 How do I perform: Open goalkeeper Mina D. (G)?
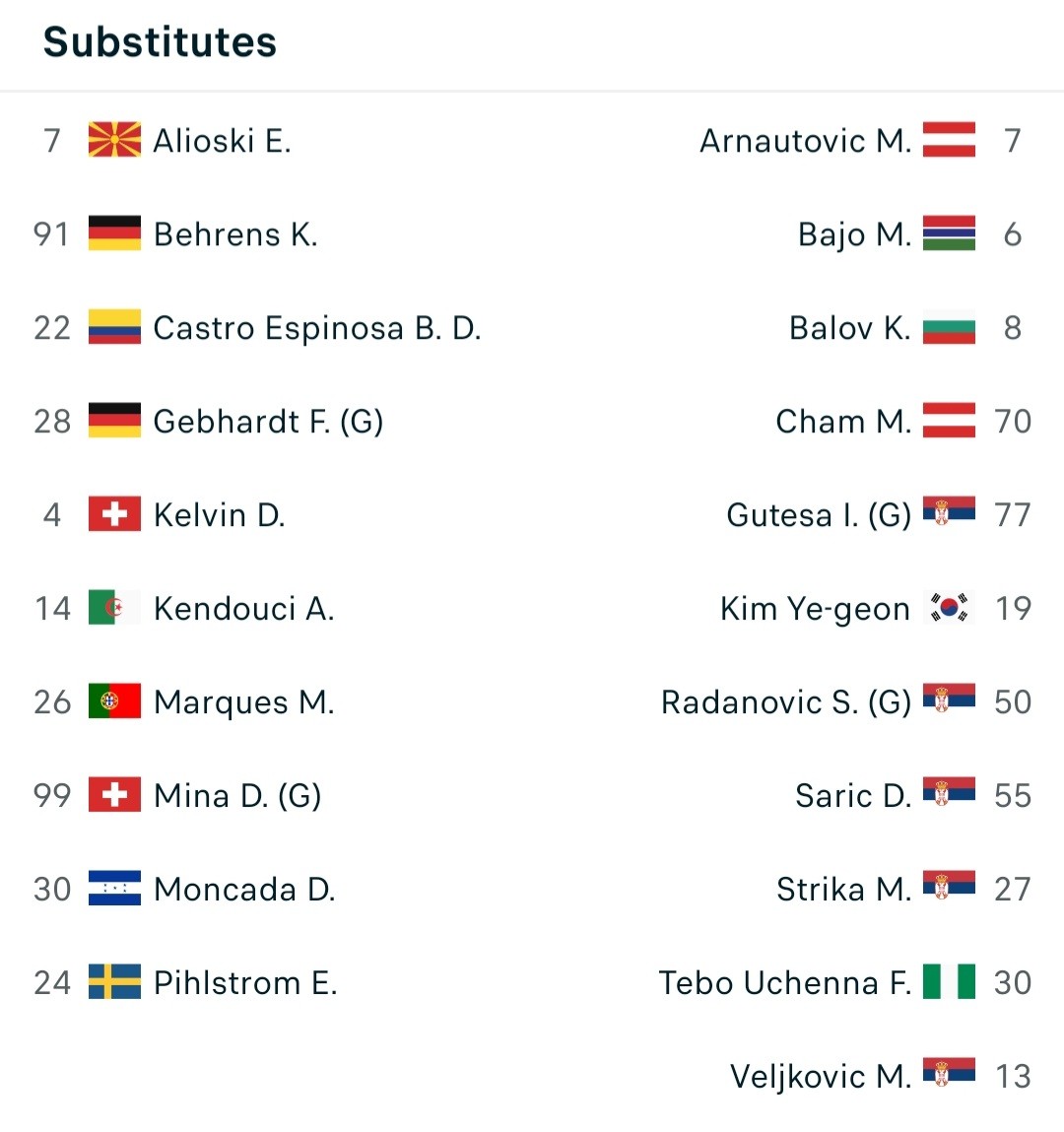point(237,796)
